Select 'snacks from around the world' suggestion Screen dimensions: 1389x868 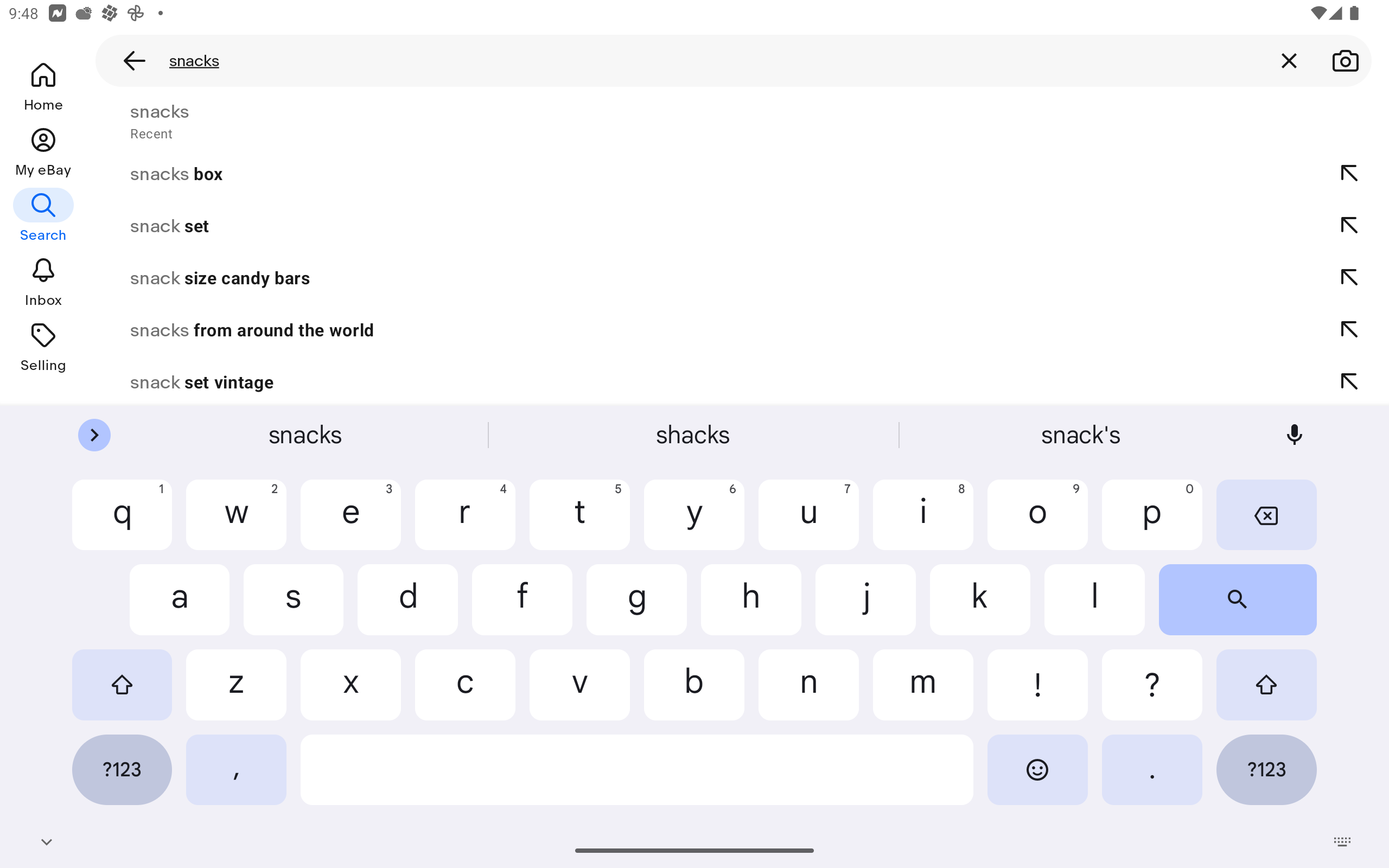251,330
